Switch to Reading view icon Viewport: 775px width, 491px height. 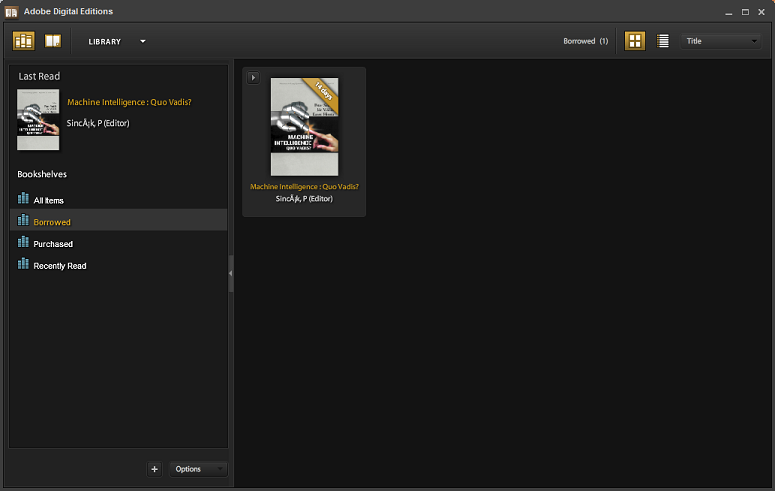[x=52, y=41]
